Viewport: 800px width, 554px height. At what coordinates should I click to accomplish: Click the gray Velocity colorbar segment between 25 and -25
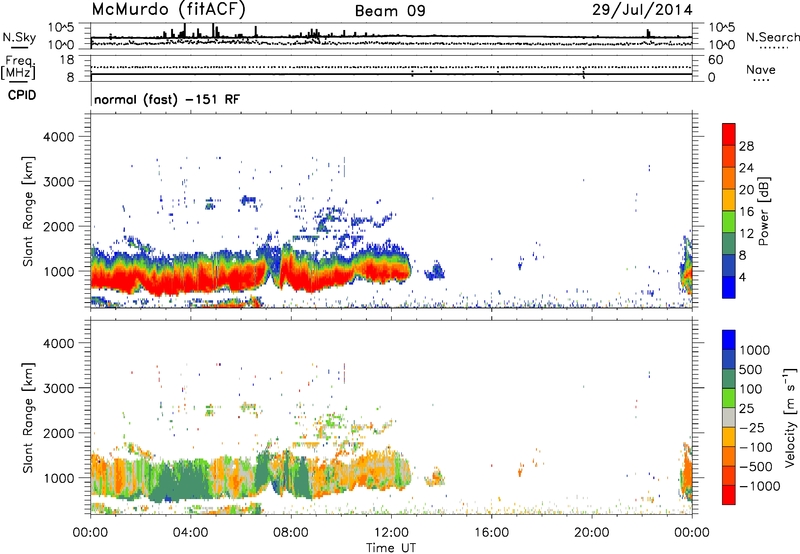(729, 418)
